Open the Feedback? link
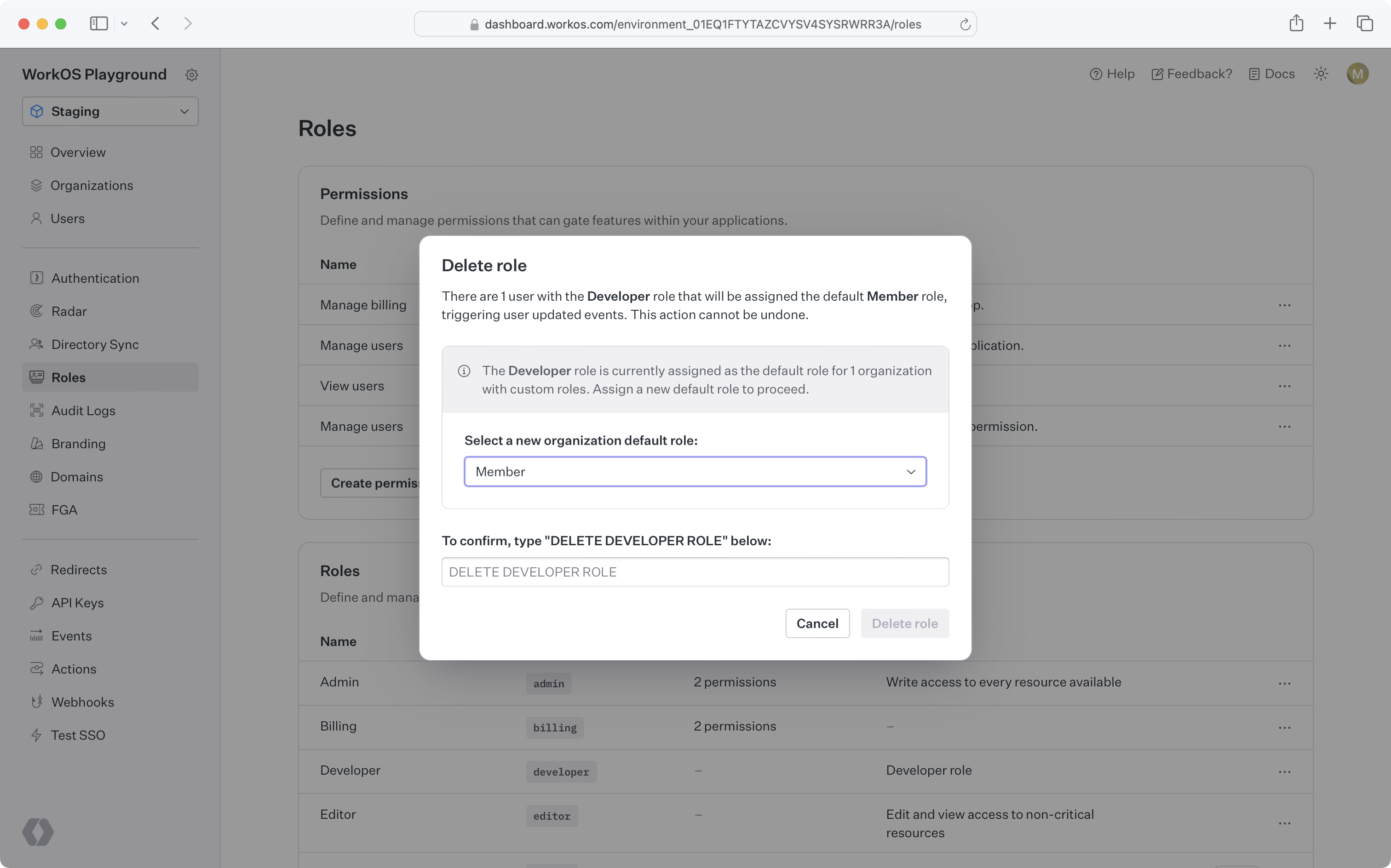The height and width of the screenshot is (868, 1391). (x=1192, y=74)
